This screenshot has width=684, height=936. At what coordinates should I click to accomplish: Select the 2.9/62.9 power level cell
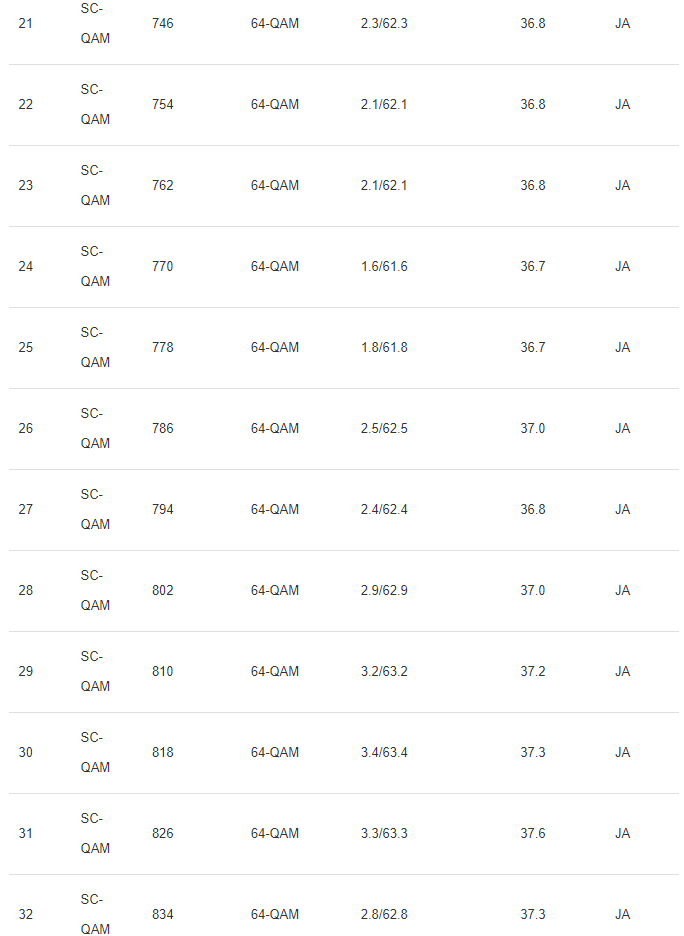[x=384, y=590]
